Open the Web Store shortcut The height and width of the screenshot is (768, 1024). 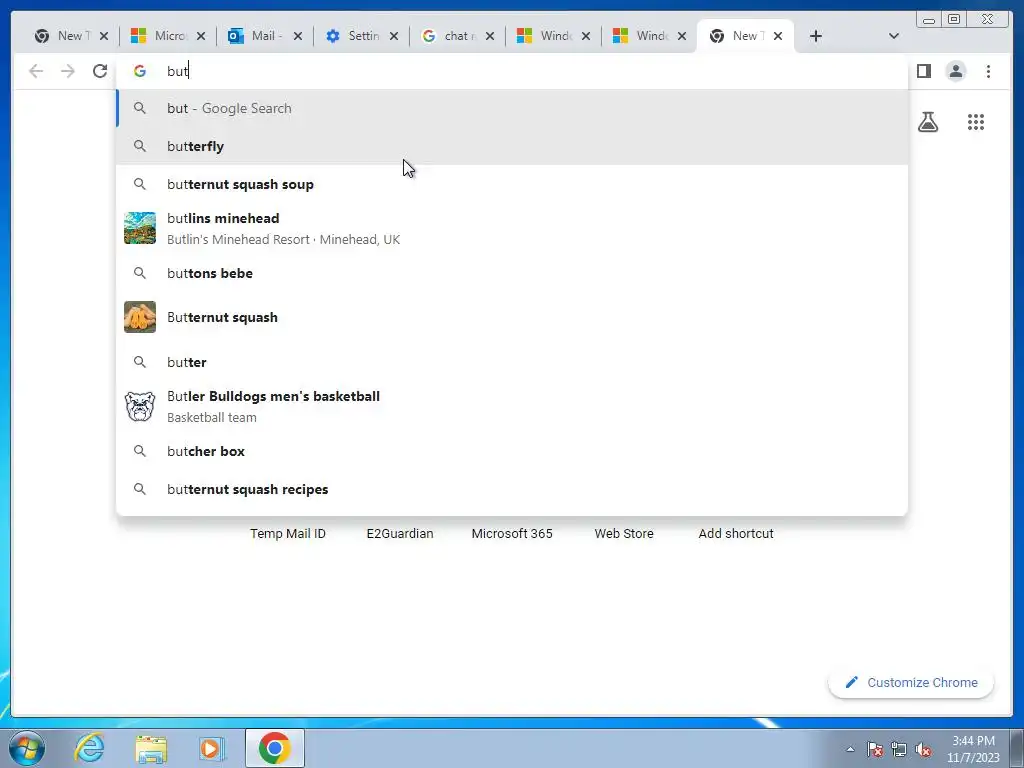[624, 534]
